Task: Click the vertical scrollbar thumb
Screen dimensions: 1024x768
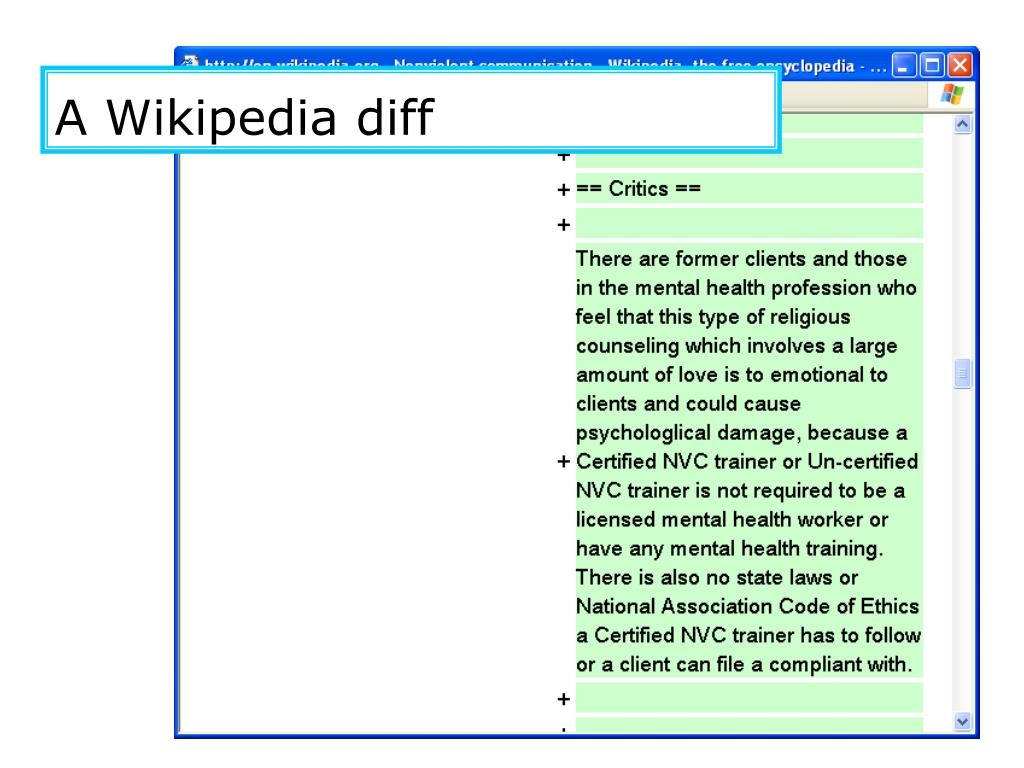Action: 962,374
